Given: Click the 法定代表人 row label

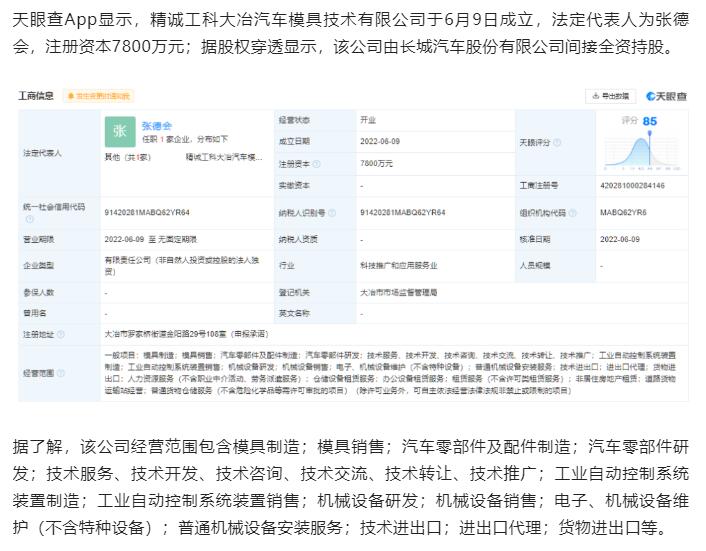Looking at the screenshot, I should (42, 153).
